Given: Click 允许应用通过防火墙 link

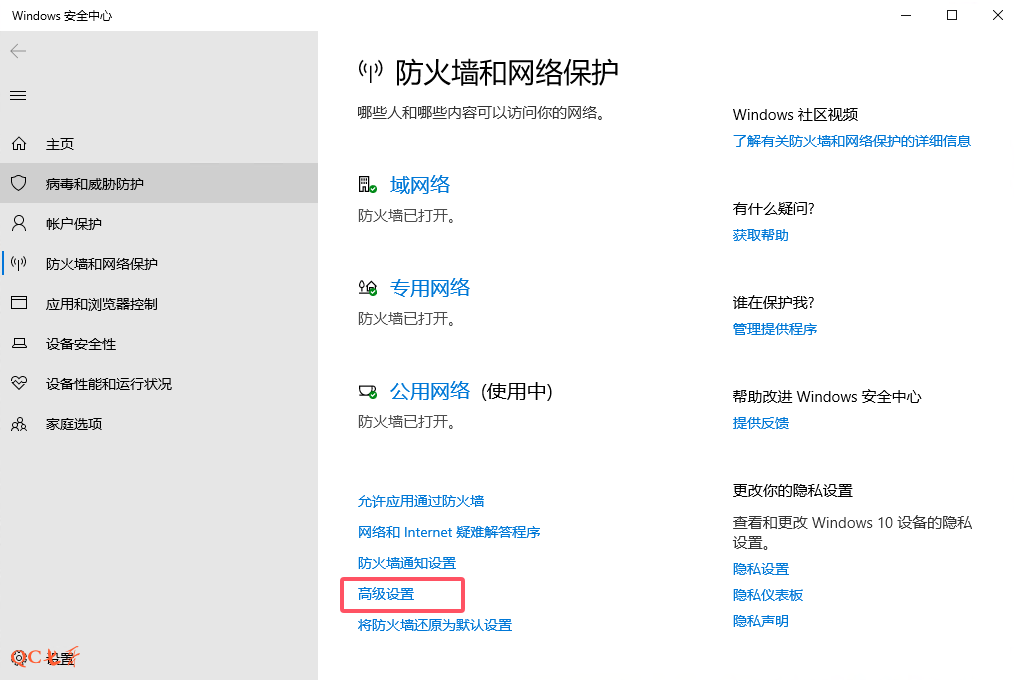Looking at the screenshot, I should pyautogui.click(x=421, y=501).
